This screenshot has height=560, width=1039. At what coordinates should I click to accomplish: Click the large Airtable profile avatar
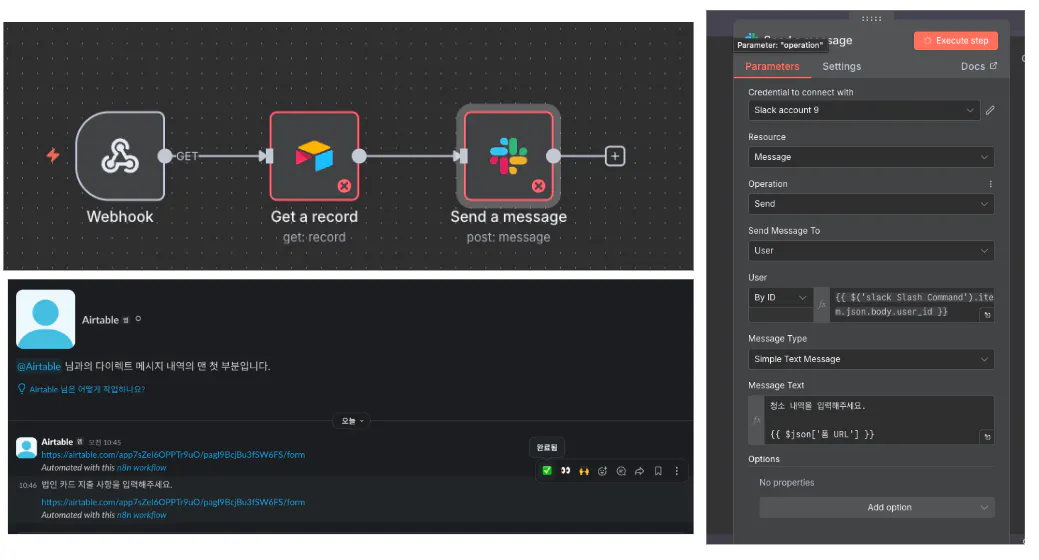pyautogui.click(x=45, y=319)
